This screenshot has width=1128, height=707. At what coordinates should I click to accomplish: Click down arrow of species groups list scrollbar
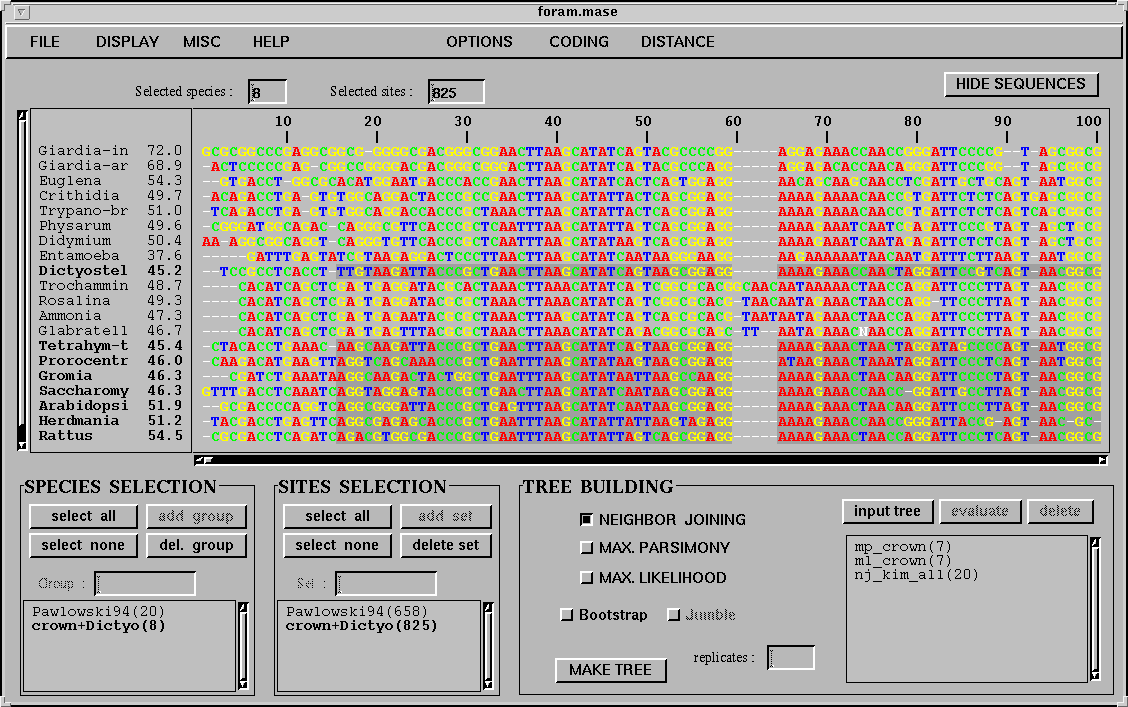point(243,685)
